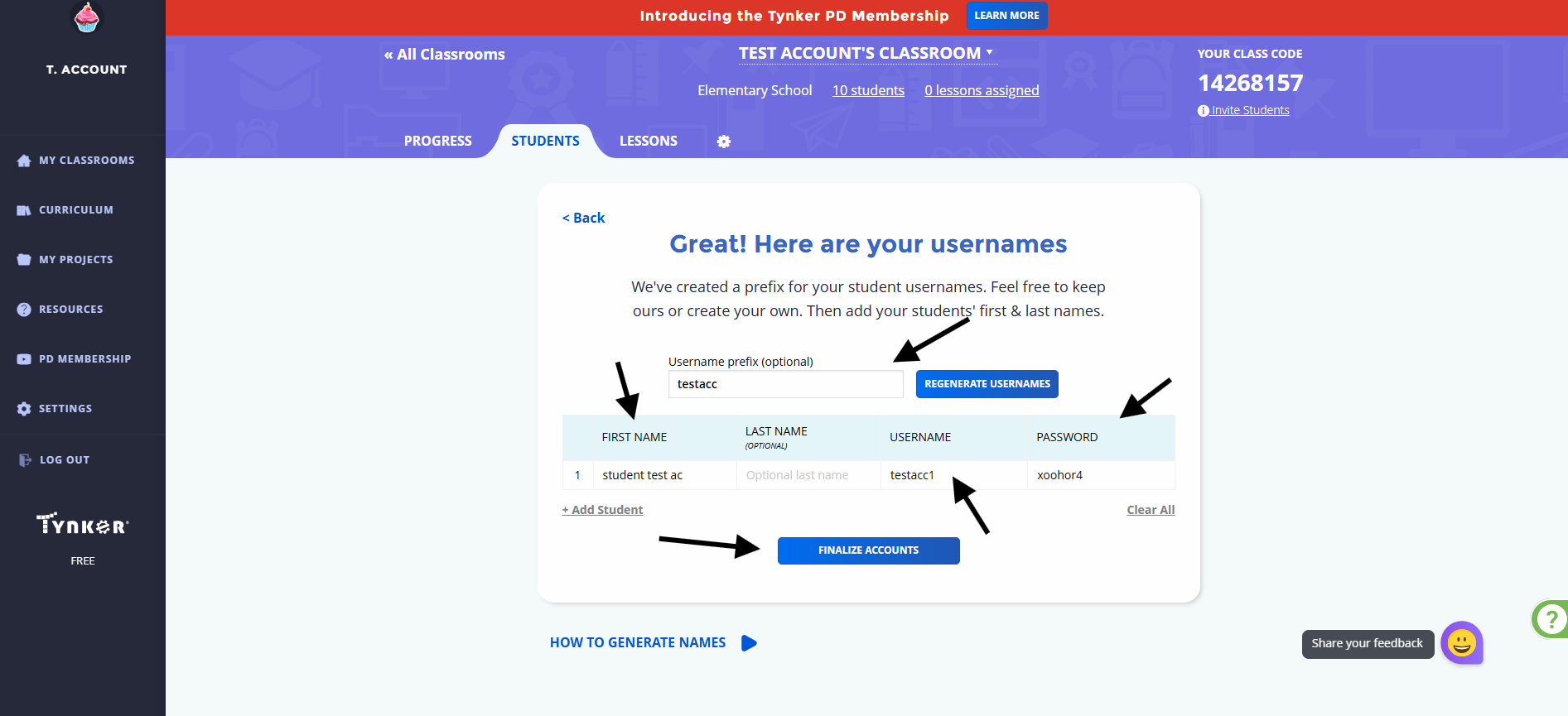Switch to the Lessons tab
The image size is (1568, 716).
[649, 141]
